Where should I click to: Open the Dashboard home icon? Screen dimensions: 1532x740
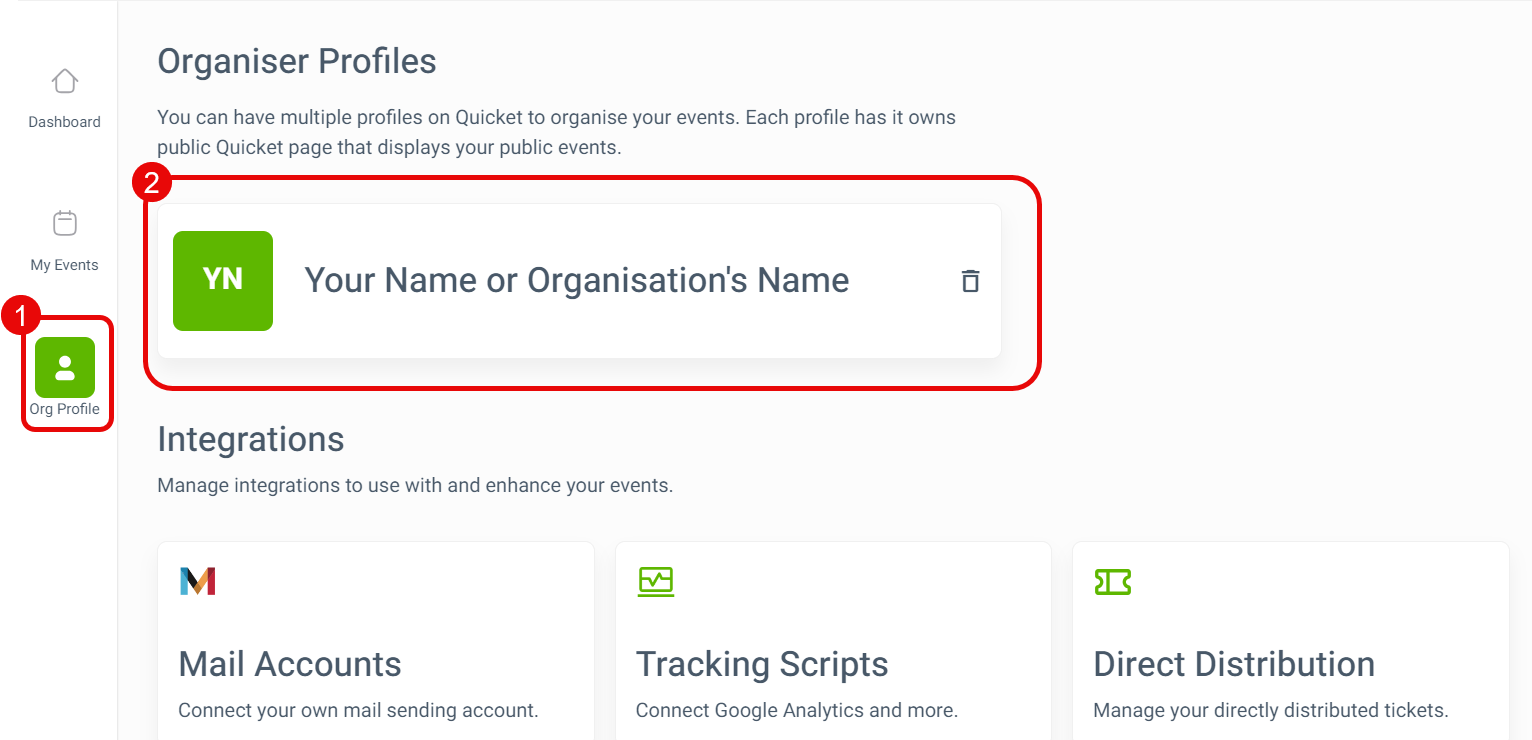(x=65, y=81)
